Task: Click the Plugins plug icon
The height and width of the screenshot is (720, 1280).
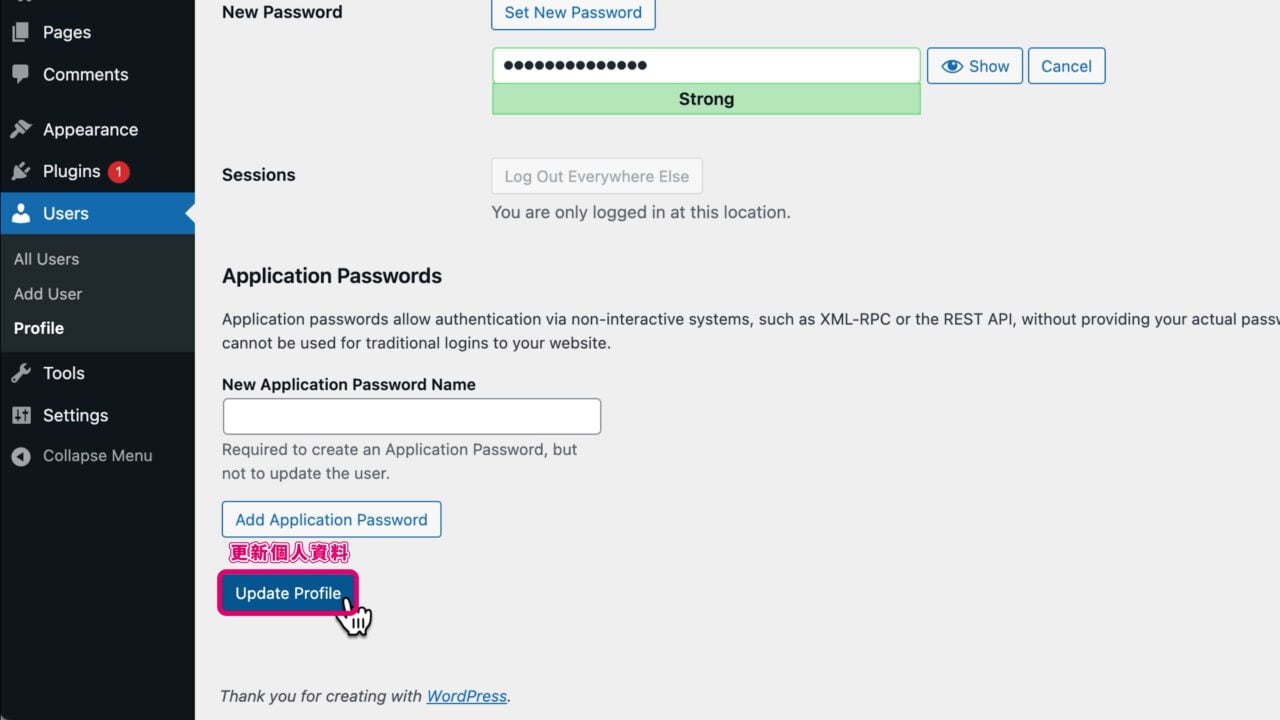Action: (20, 171)
